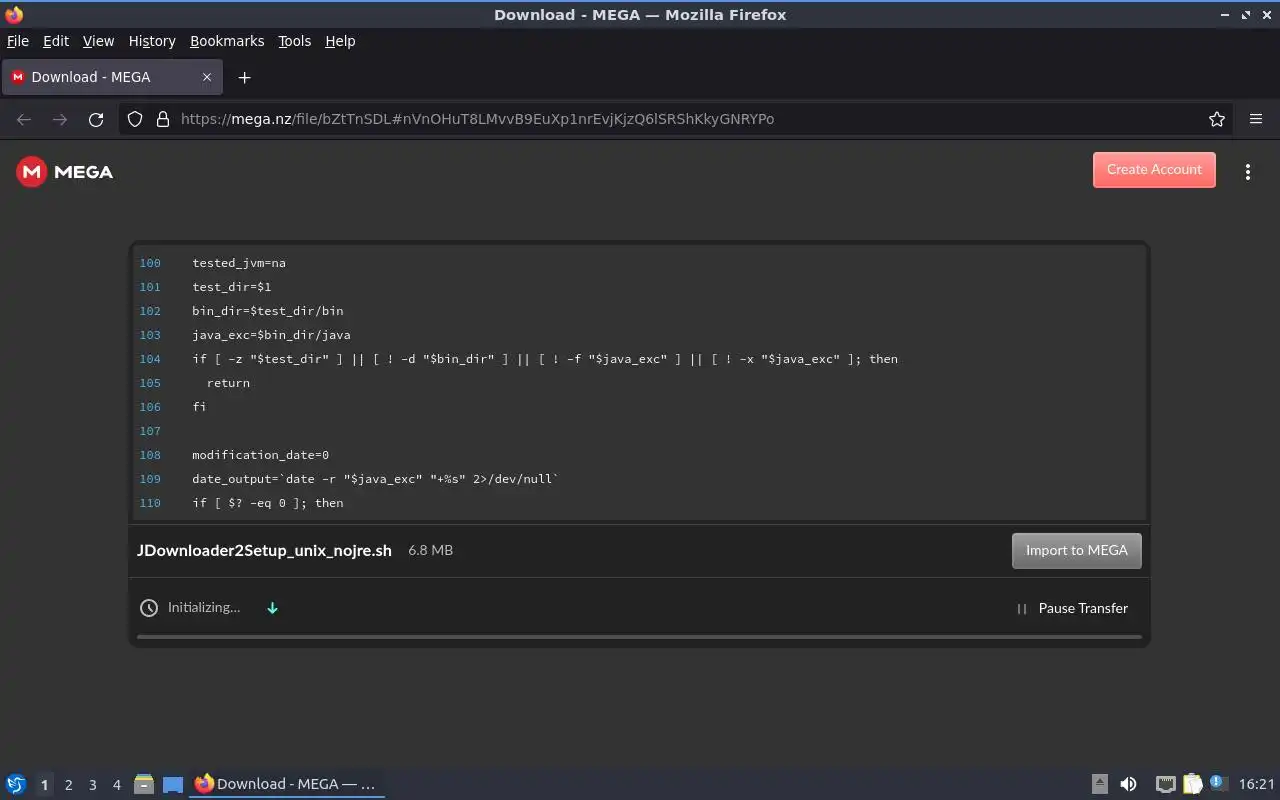Open the clipboard tray icon
Image resolution: width=1280 pixels, height=800 pixels.
[x=1193, y=784]
